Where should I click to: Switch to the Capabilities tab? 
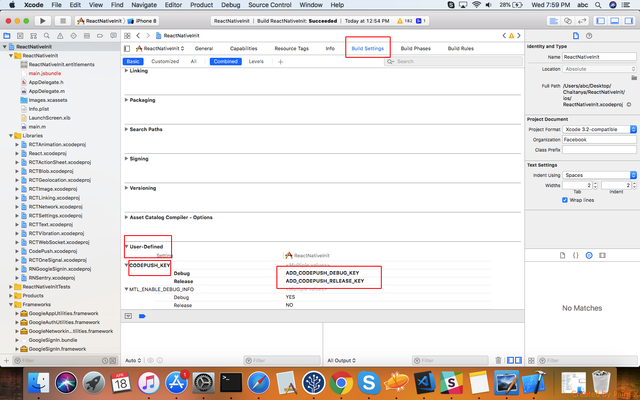coord(243,48)
